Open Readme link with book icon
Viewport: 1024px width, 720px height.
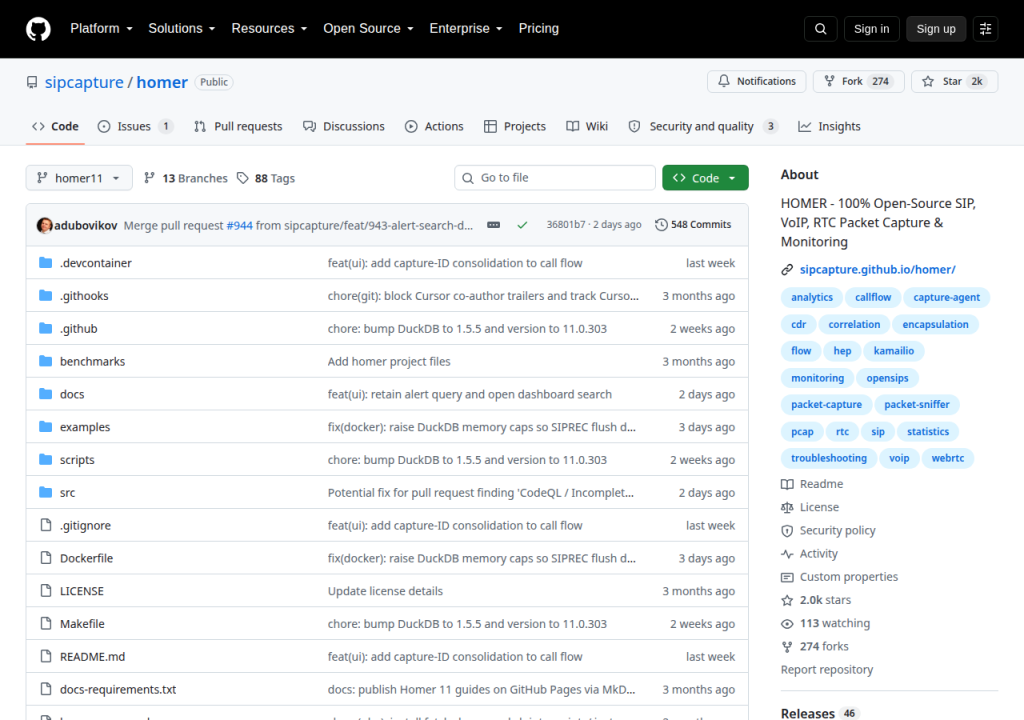(812, 484)
